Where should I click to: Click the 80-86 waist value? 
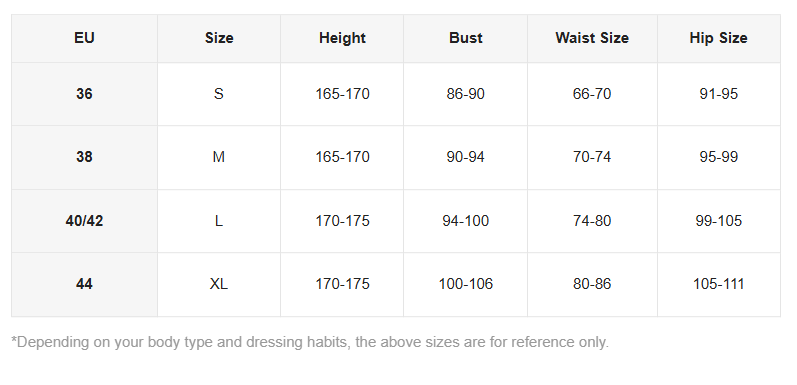(592, 284)
